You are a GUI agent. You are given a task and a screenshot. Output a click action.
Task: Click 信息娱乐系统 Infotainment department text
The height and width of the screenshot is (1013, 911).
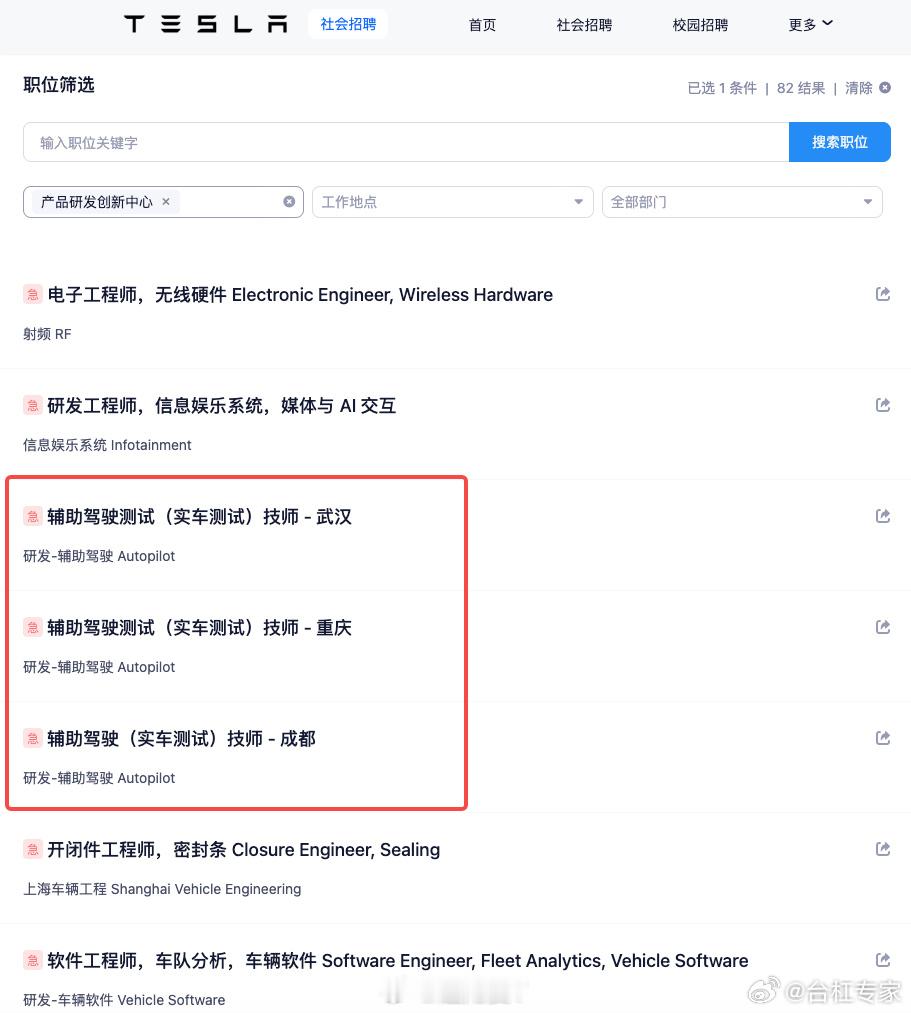click(x=107, y=445)
